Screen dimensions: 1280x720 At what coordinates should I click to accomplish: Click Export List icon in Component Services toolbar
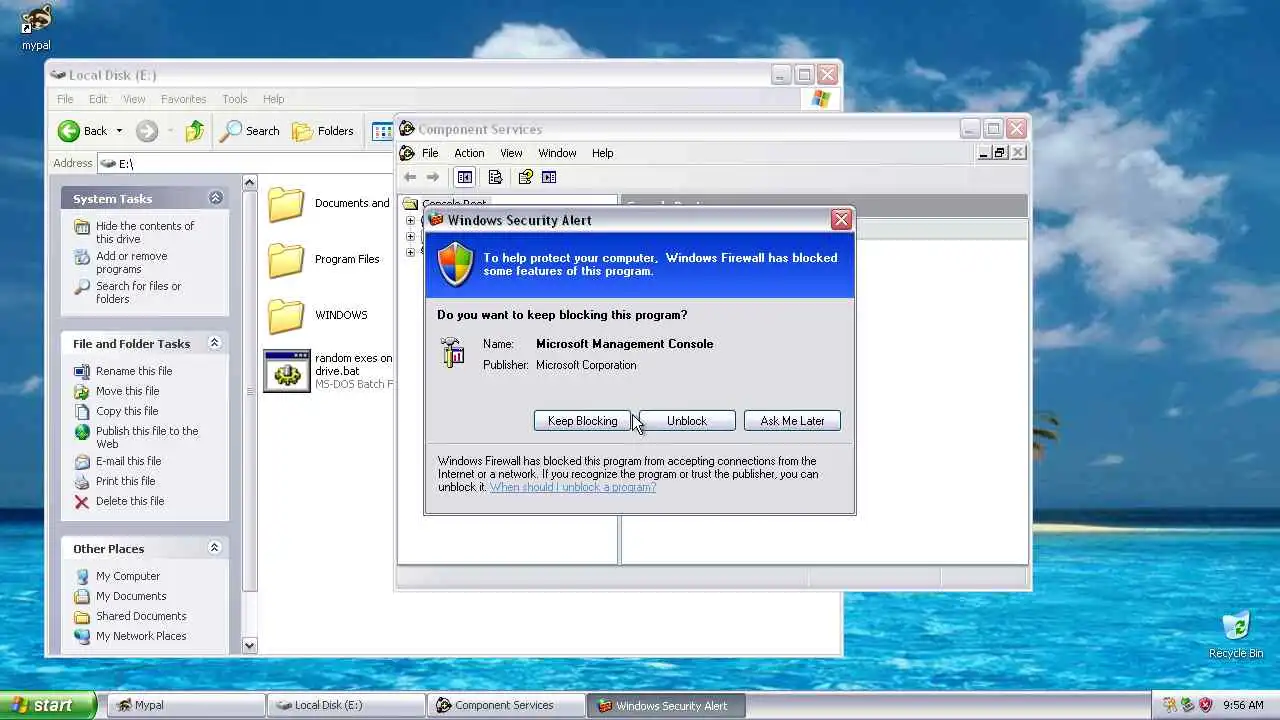pos(495,177)
